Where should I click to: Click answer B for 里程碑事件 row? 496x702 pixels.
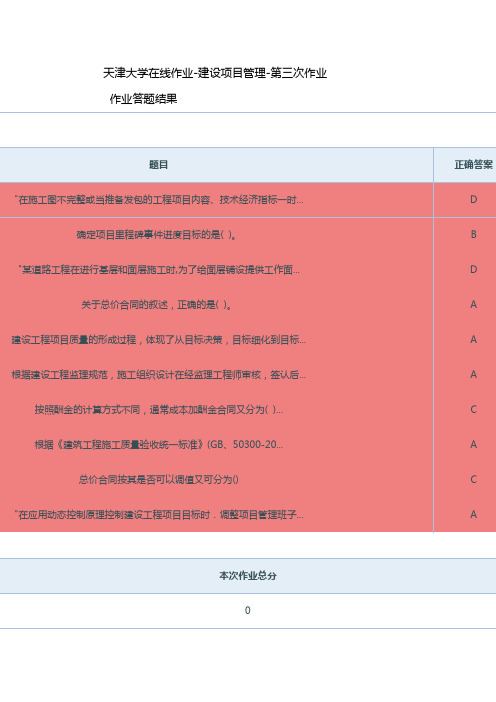(474, 235)
